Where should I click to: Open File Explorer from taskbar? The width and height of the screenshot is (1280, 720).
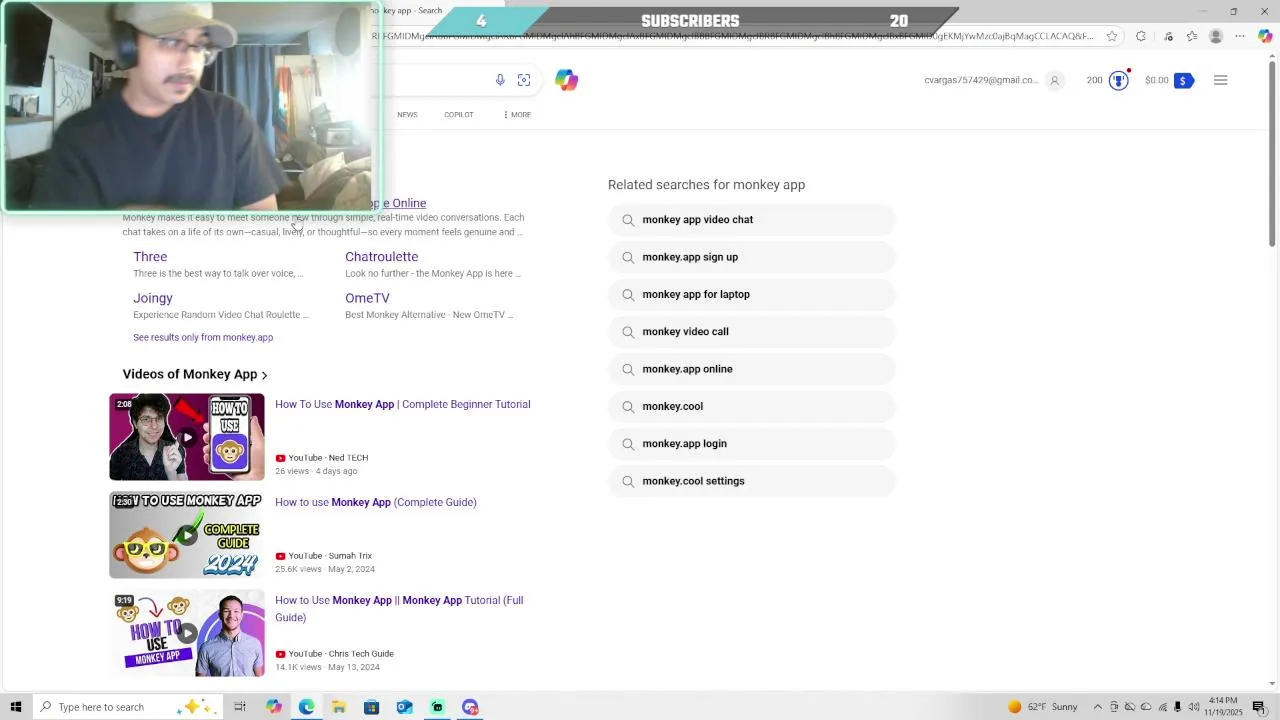click(x=339, y=707)
